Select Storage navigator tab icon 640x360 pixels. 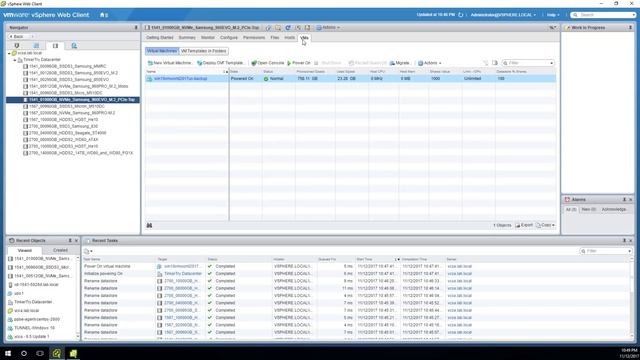[55, 46]
